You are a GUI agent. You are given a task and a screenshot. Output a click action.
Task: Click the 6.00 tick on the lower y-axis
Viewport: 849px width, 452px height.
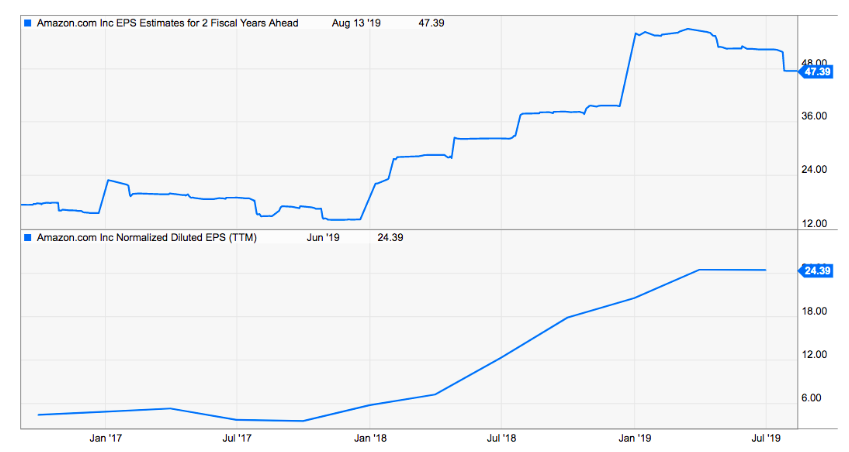(x=811, y=398)
